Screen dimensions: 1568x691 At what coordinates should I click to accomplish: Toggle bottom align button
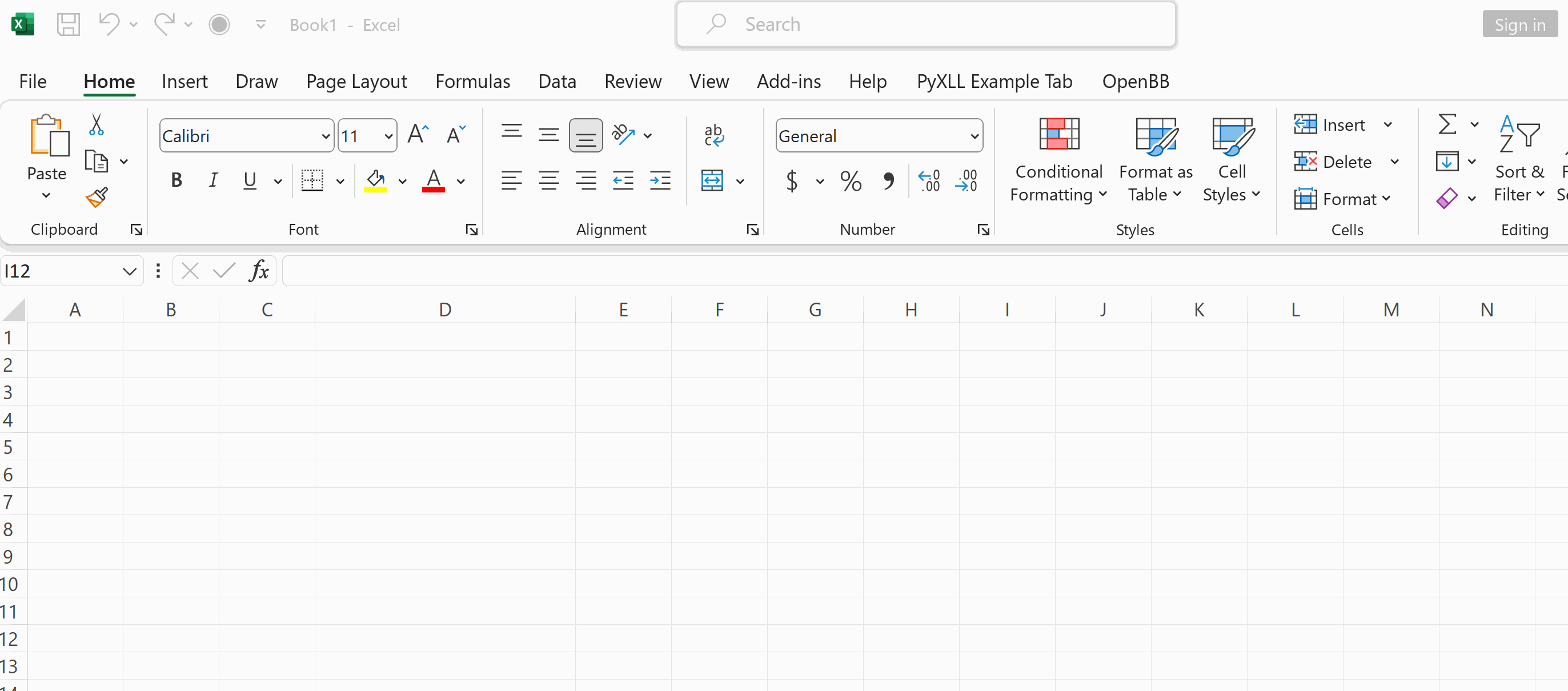click(x=586, y=135)
